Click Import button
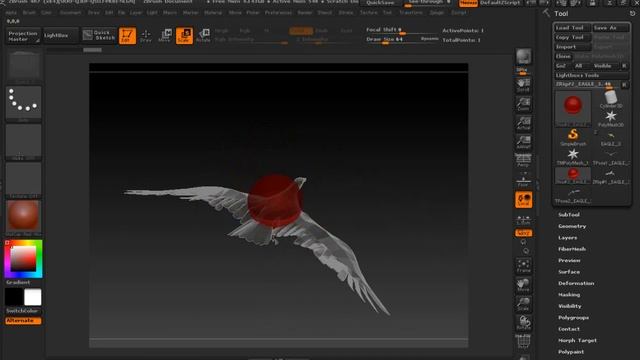640x360 pixels. (572, 47)
